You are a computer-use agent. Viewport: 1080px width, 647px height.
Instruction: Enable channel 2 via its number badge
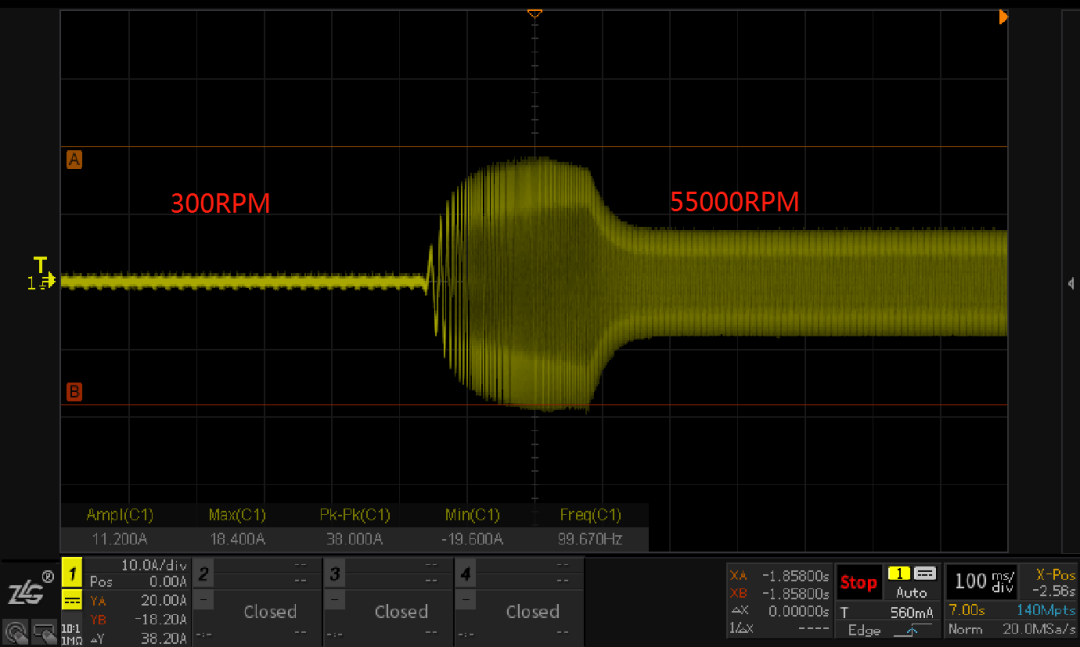[203, 574]
